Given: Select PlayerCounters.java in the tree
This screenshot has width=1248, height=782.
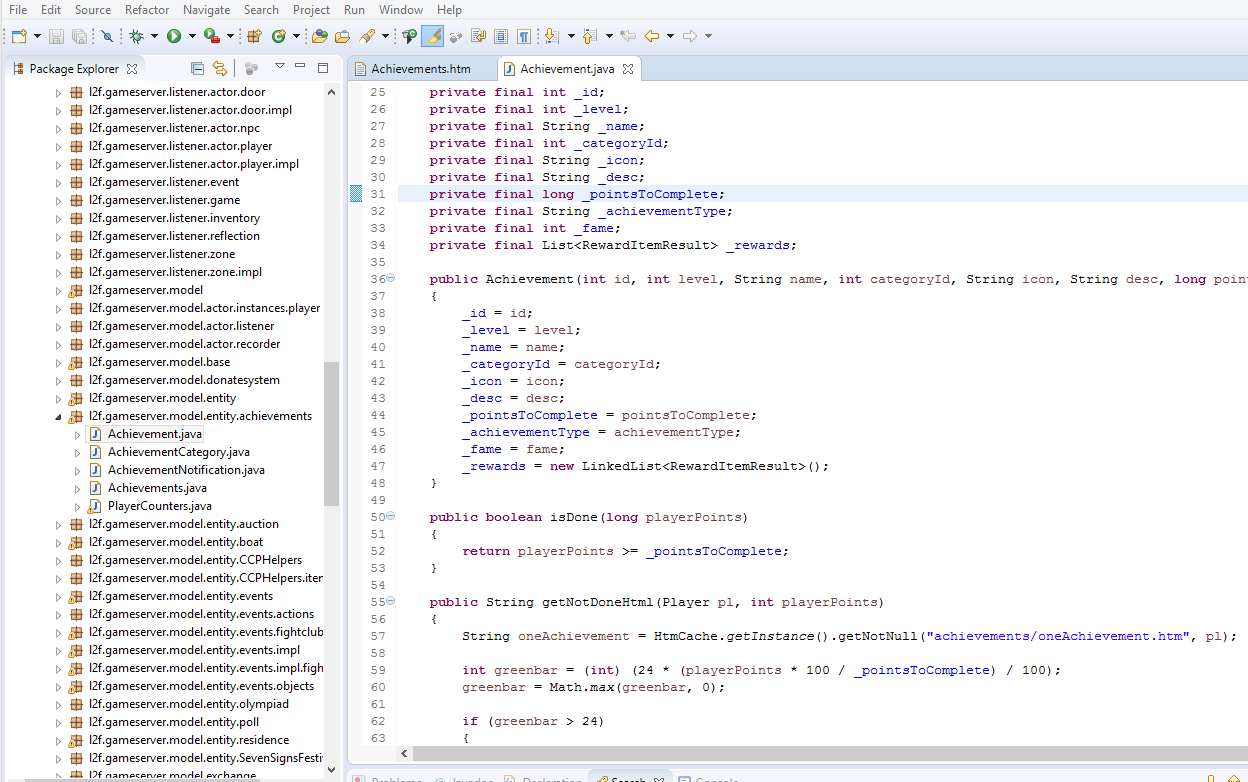Looking at the screenshot, I should [x=159, y=506].
